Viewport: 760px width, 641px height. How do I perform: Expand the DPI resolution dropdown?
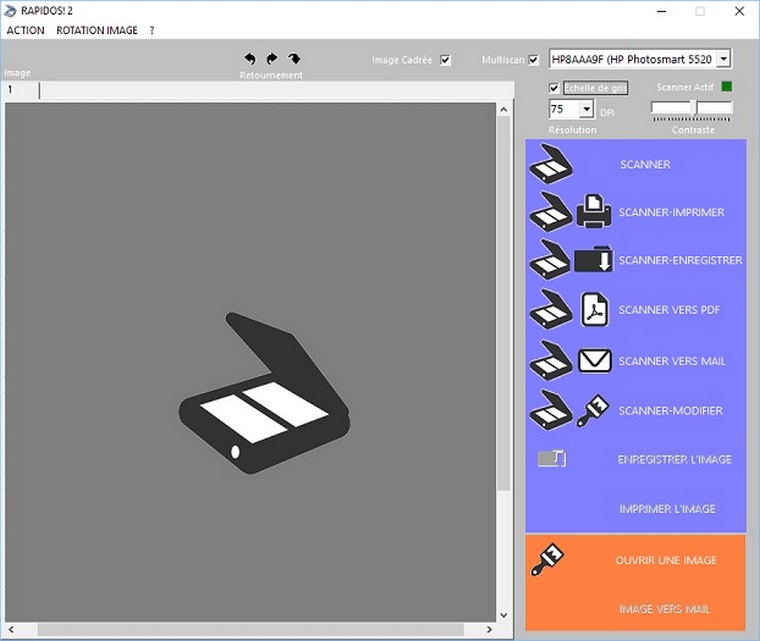tap(586, 109)
